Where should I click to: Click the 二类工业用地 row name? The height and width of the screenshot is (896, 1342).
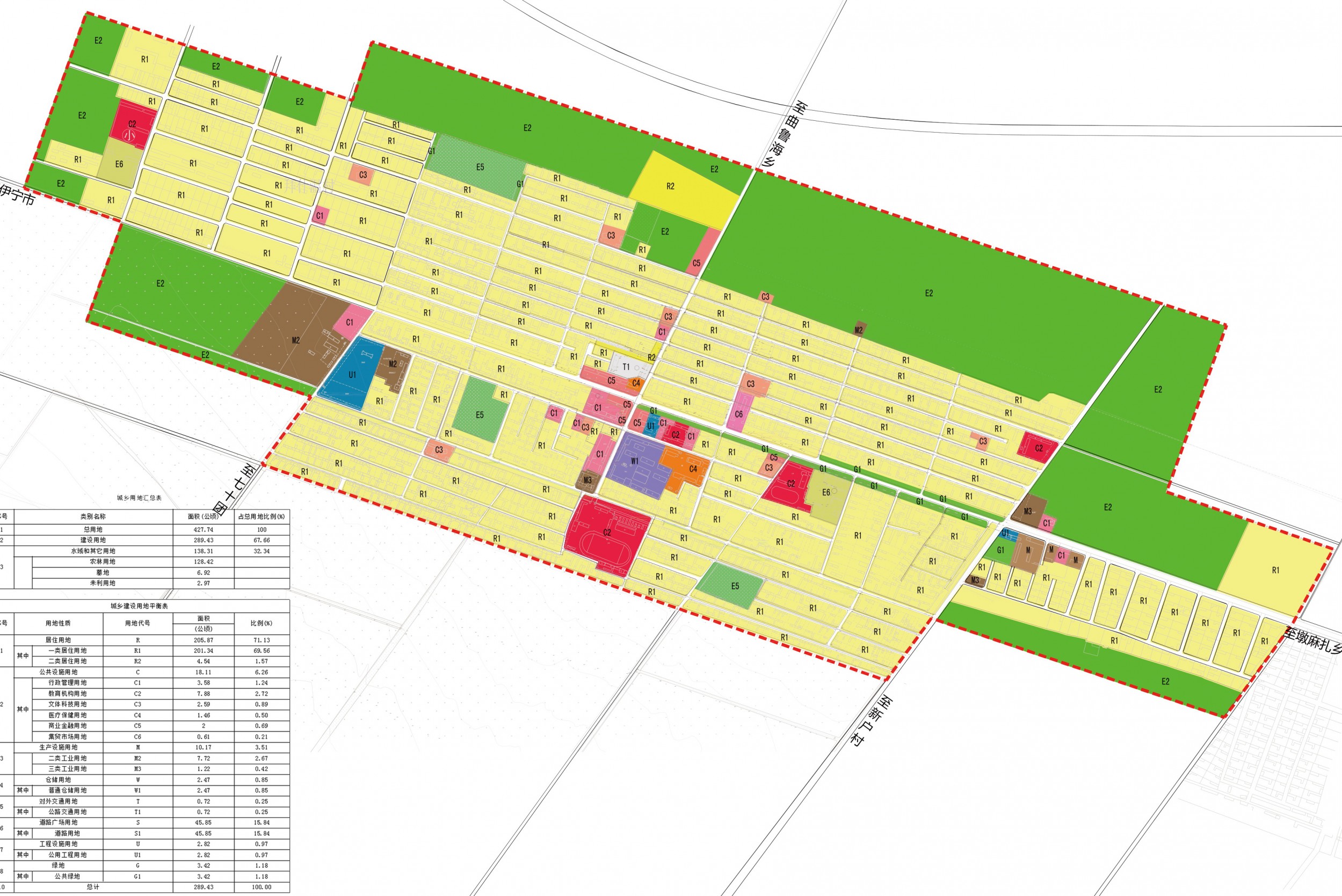(68, 758)
